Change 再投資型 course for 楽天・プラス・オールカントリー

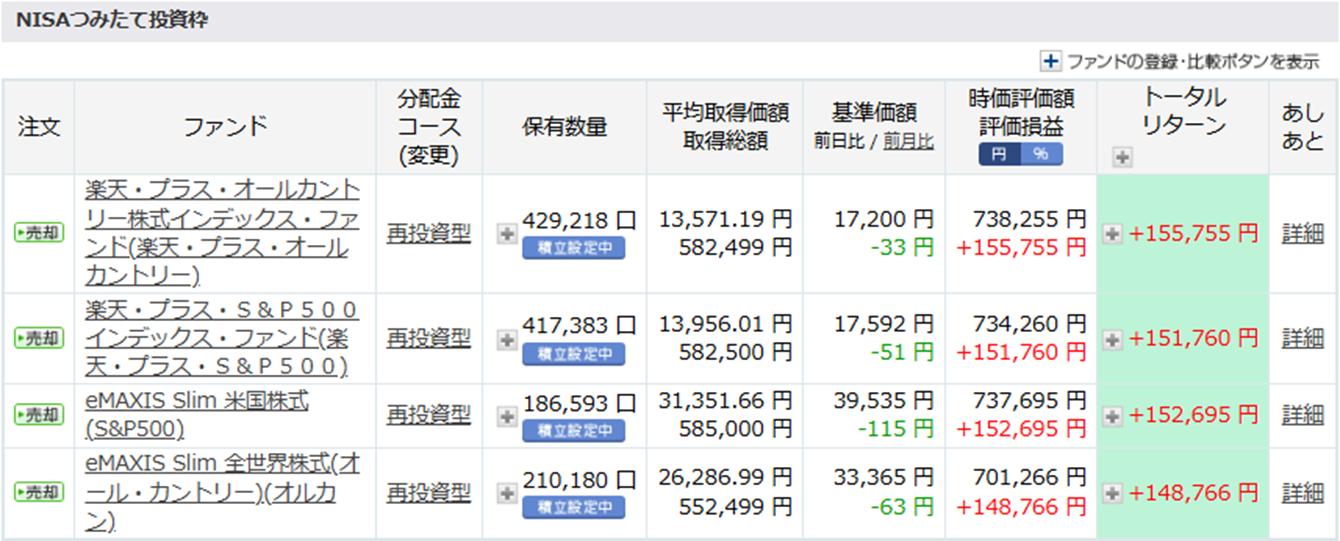[x=428, y=233]
